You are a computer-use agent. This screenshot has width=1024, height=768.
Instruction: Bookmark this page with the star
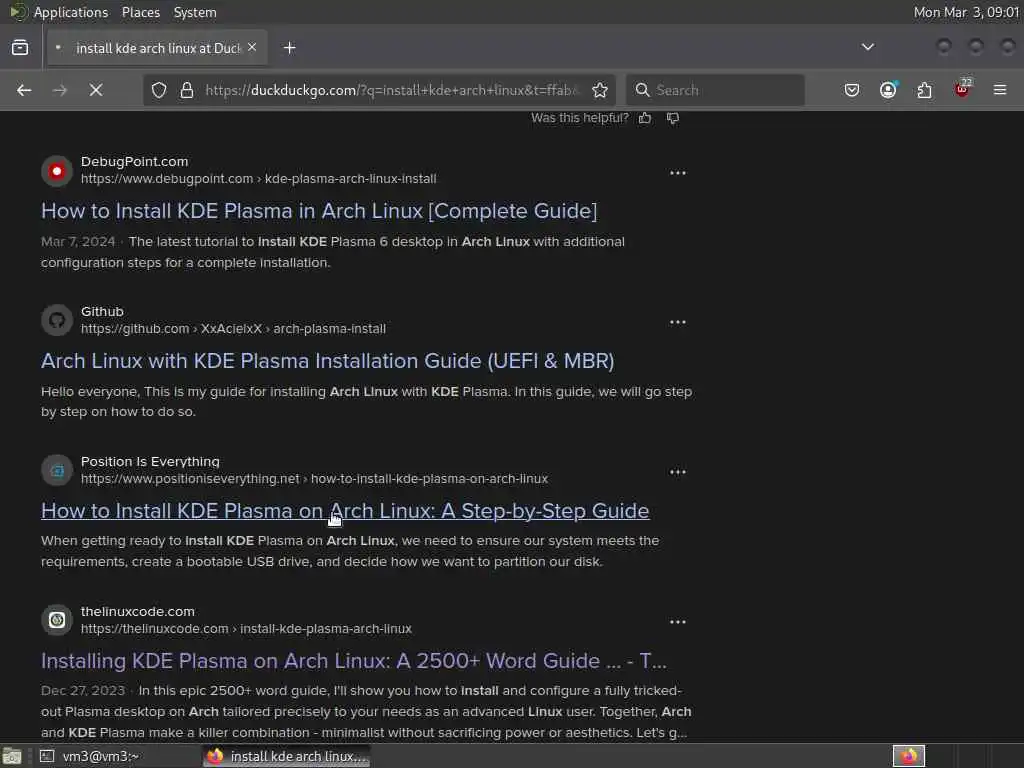coord(600,90)
